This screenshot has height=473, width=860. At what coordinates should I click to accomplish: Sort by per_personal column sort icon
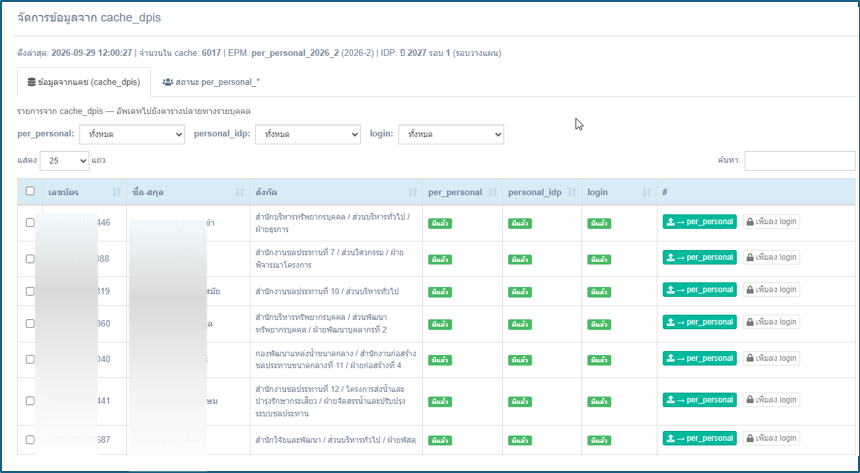(x=492, y=193)
